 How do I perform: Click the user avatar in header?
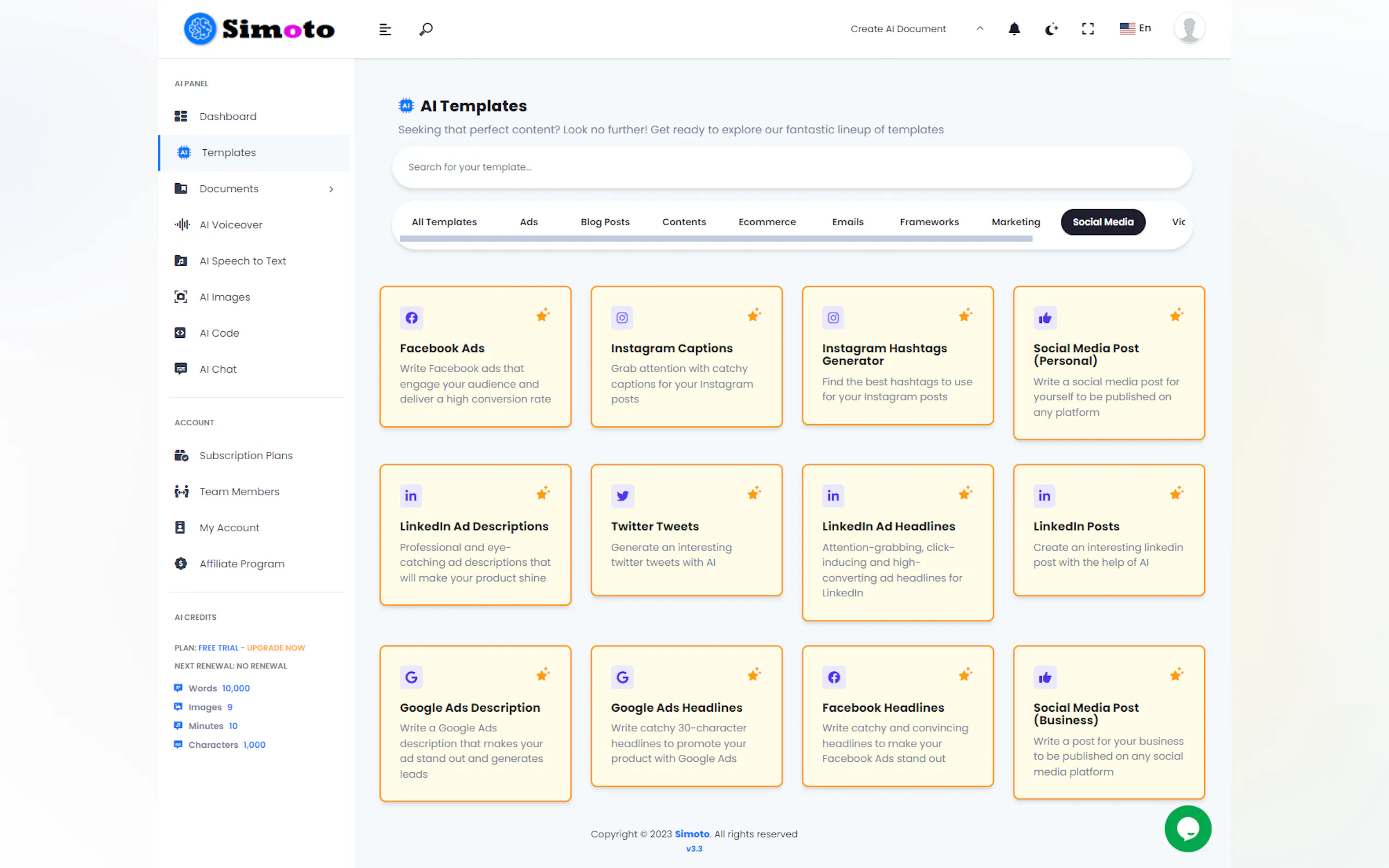(1189, 27)
